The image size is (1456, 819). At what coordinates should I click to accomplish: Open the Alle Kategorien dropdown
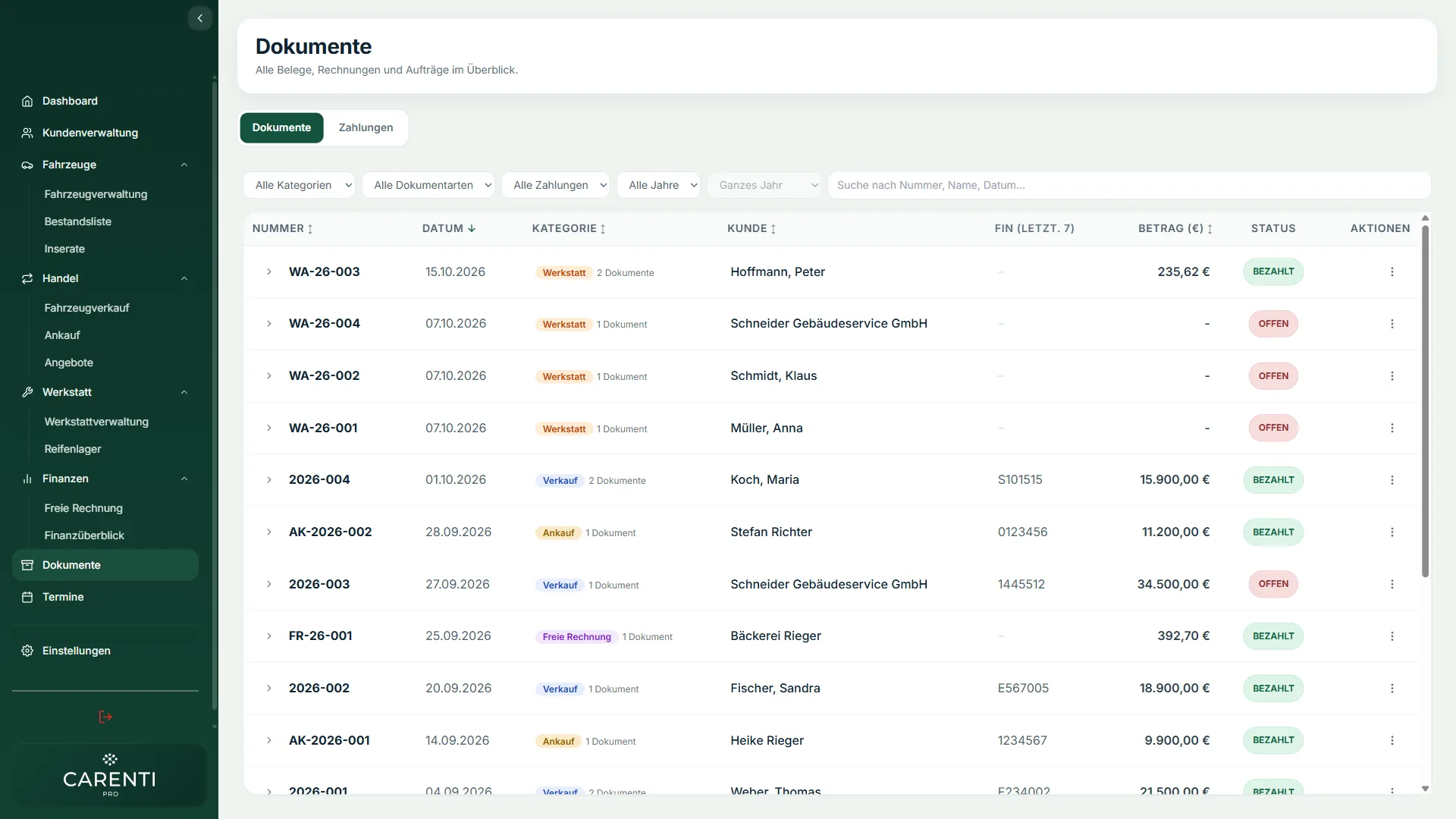299,185
